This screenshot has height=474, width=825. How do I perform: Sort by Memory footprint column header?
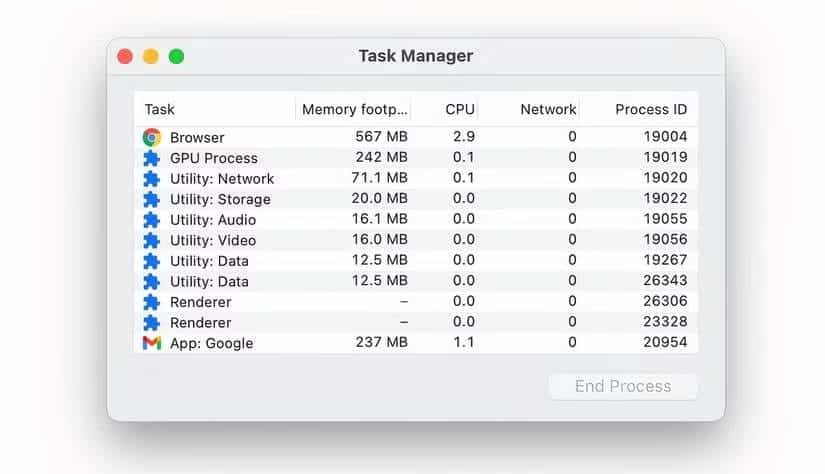[355, 110]
